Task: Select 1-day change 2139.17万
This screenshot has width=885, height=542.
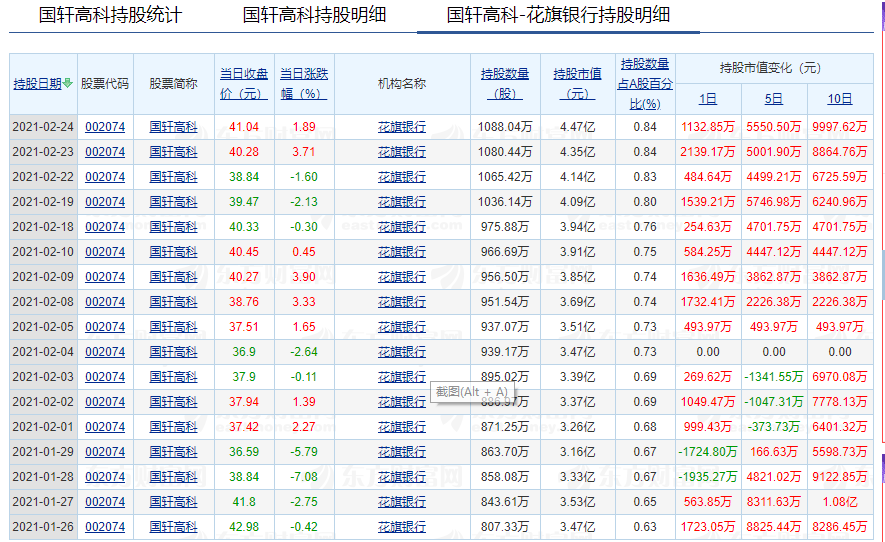Action: pyautogui.click(x=708, y=152)
